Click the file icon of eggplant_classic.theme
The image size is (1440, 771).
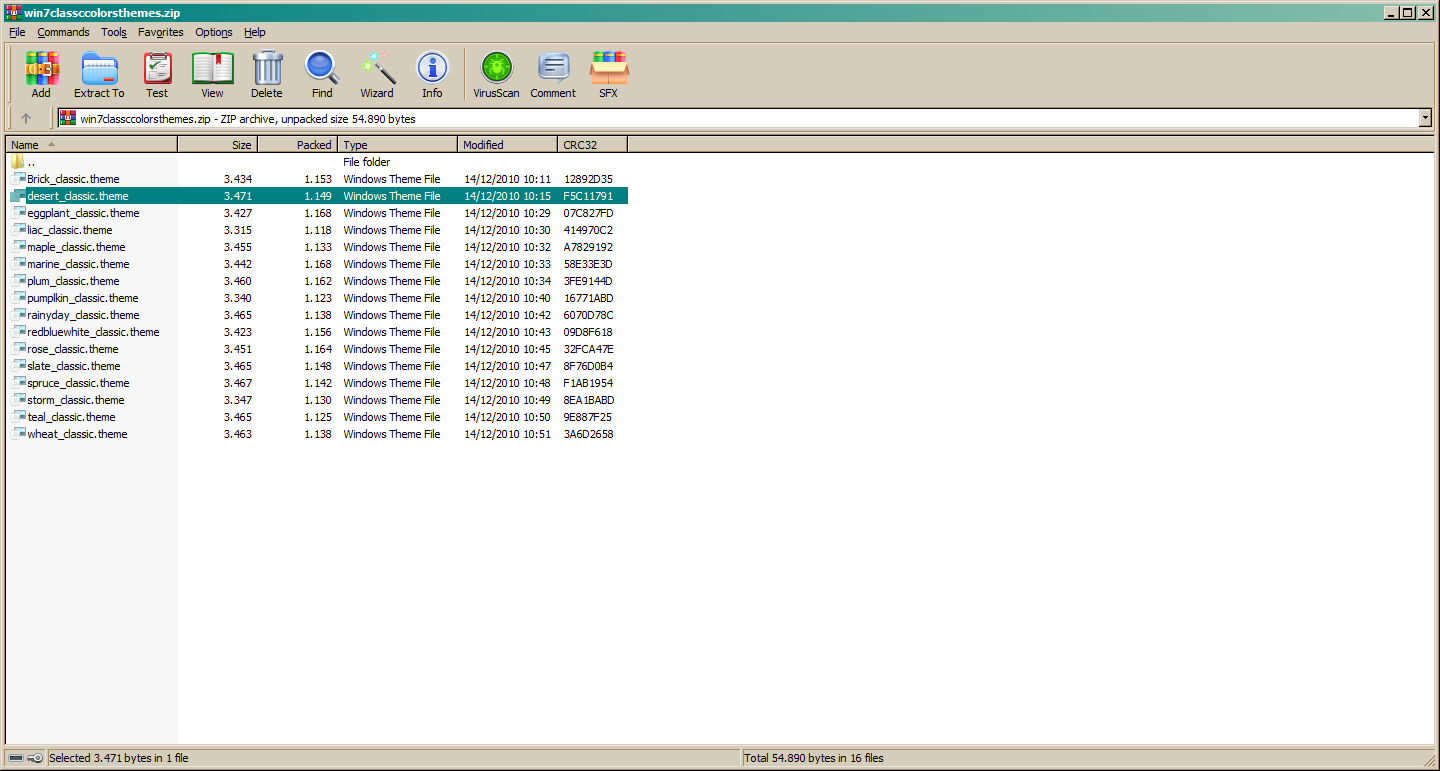pos(18,213)
